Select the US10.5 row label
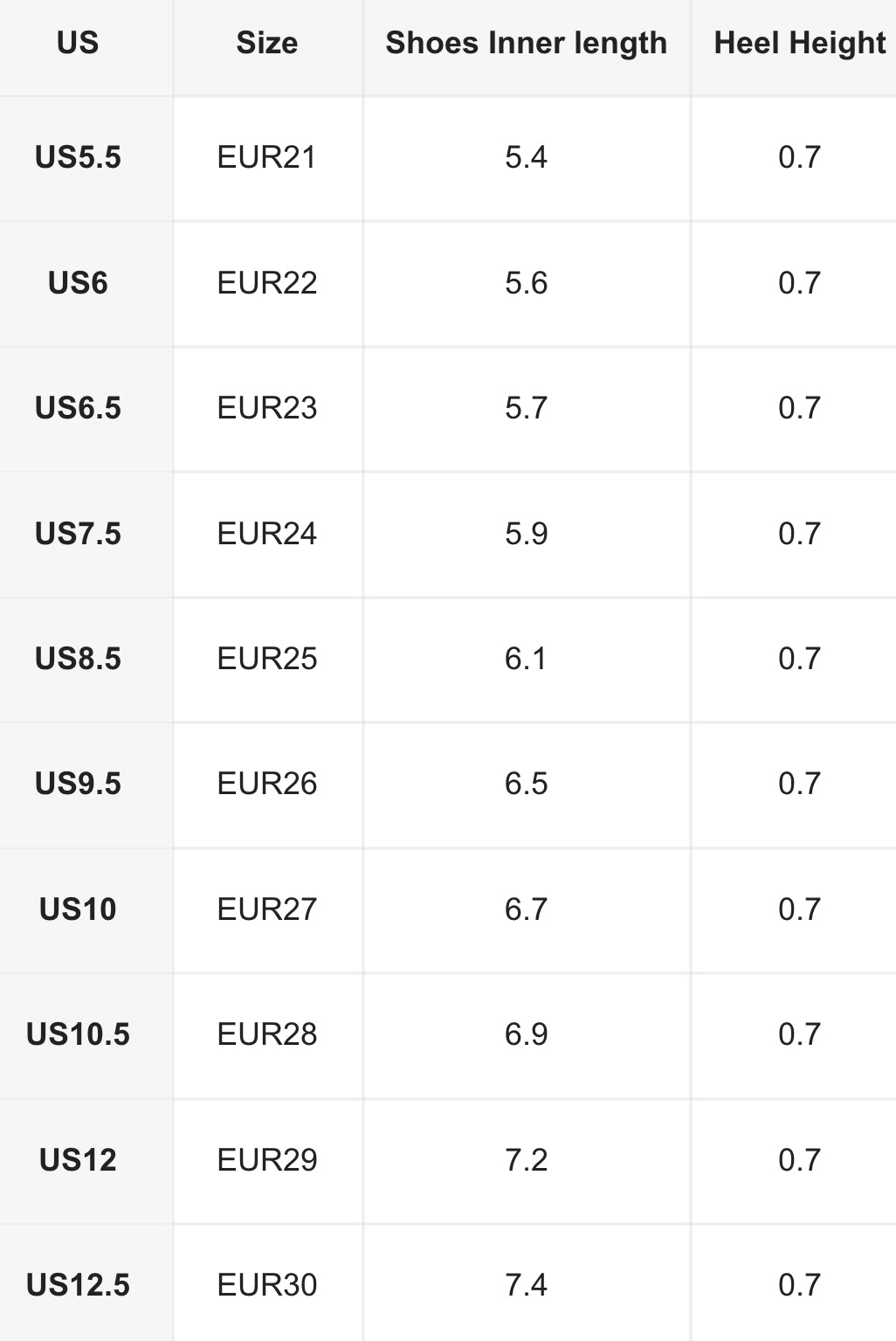This screenshot has height=1341, width=896. [x=78, y=1034]
